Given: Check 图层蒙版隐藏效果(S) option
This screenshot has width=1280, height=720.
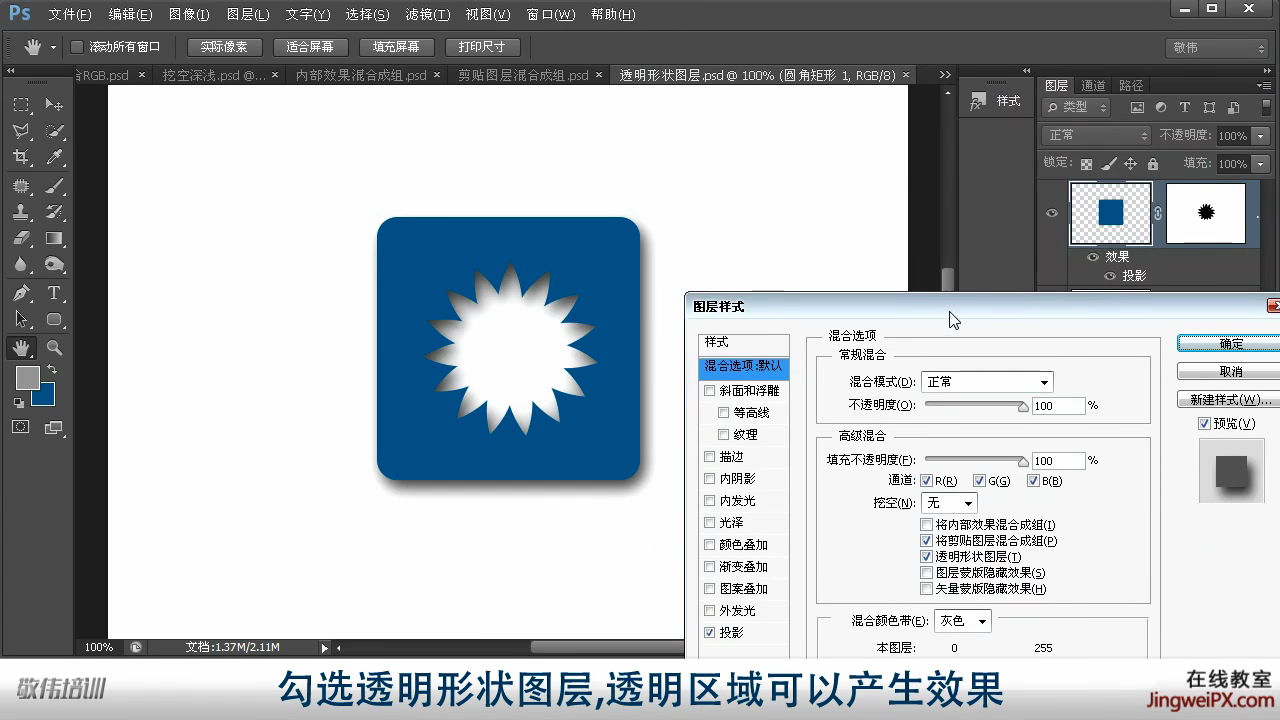Looking at the screenshot, I should pyautogui.click(x=927, y=573).
